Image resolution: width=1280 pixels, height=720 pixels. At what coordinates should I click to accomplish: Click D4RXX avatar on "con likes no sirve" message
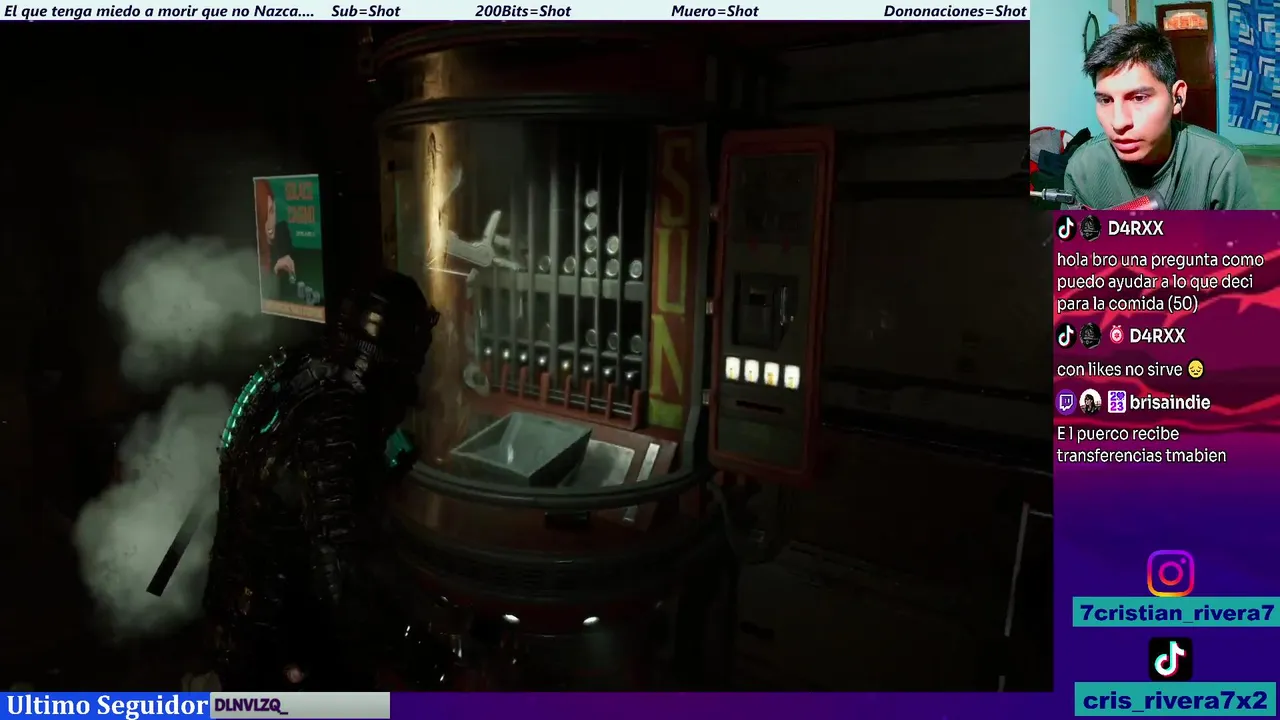pyautogui.click(x=1090, y=336)
